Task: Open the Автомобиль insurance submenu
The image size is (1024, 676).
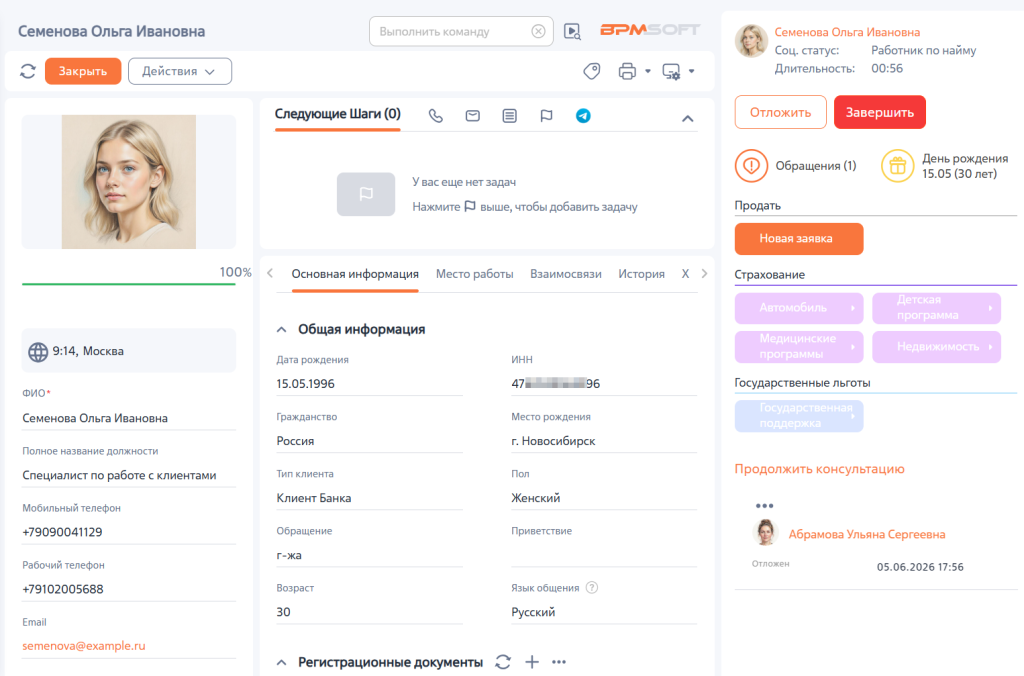Action: coord(799,308)
